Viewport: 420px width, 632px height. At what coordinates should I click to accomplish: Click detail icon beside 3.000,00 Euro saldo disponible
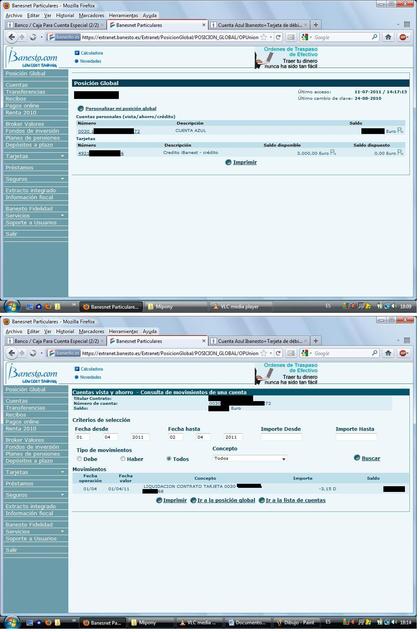[x=333, y=152]
